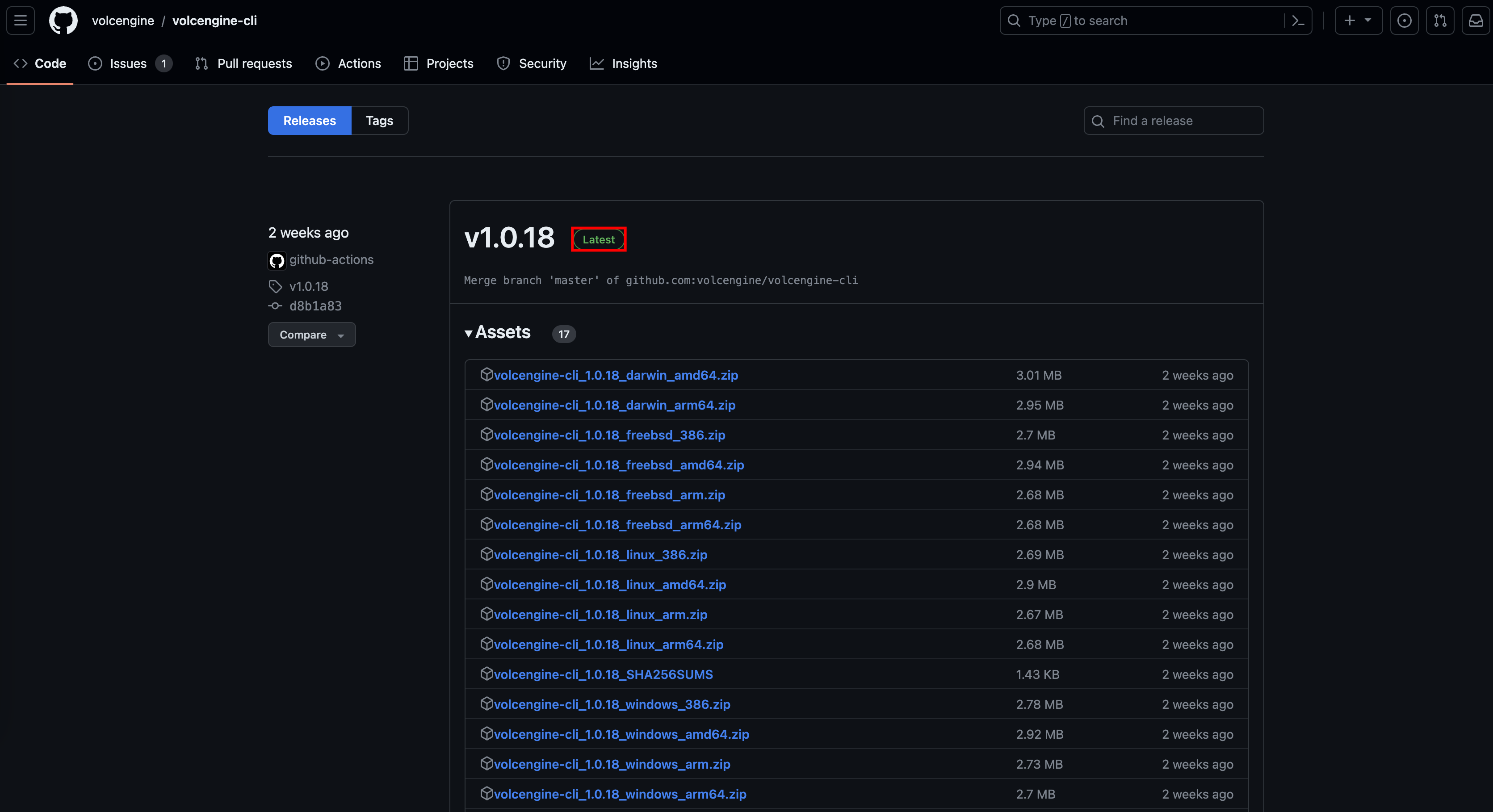Screen dimensions: 1493x812
Task: Click package icon beside darwin_amd64.zip
Action: [486, 374]
